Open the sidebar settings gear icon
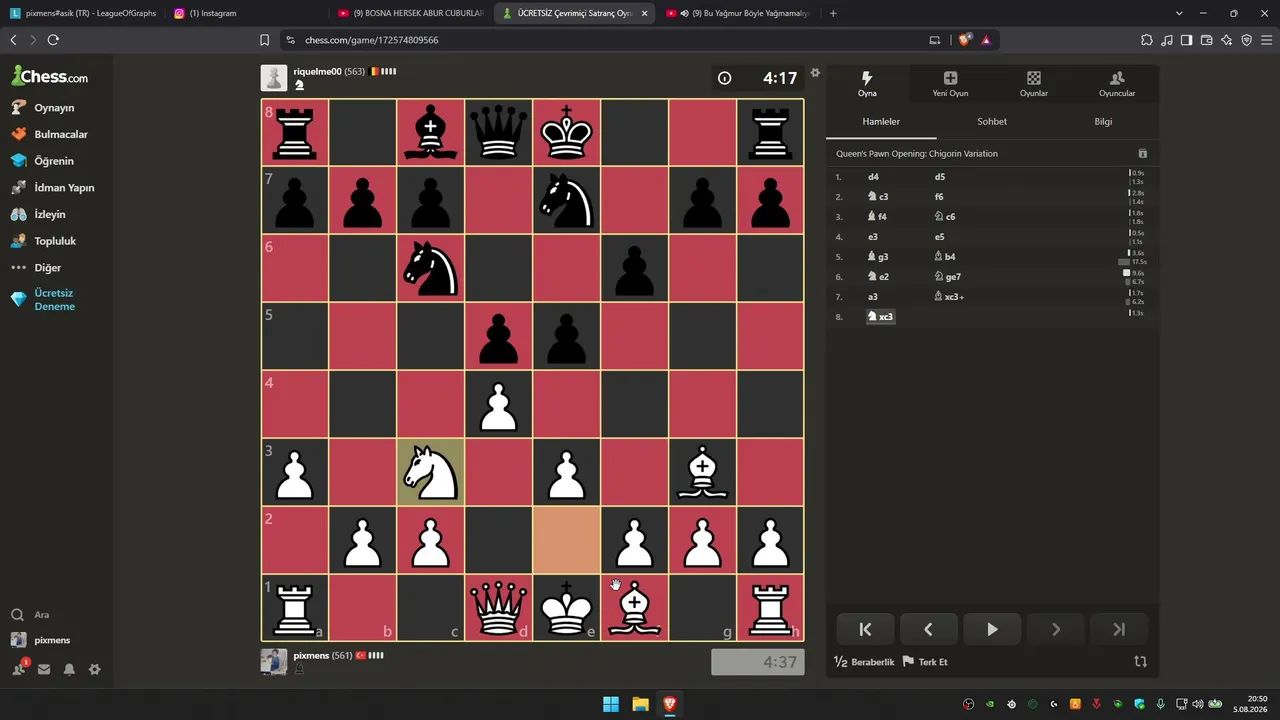This screenshot has height=720, width=1280. click(94, 669)
